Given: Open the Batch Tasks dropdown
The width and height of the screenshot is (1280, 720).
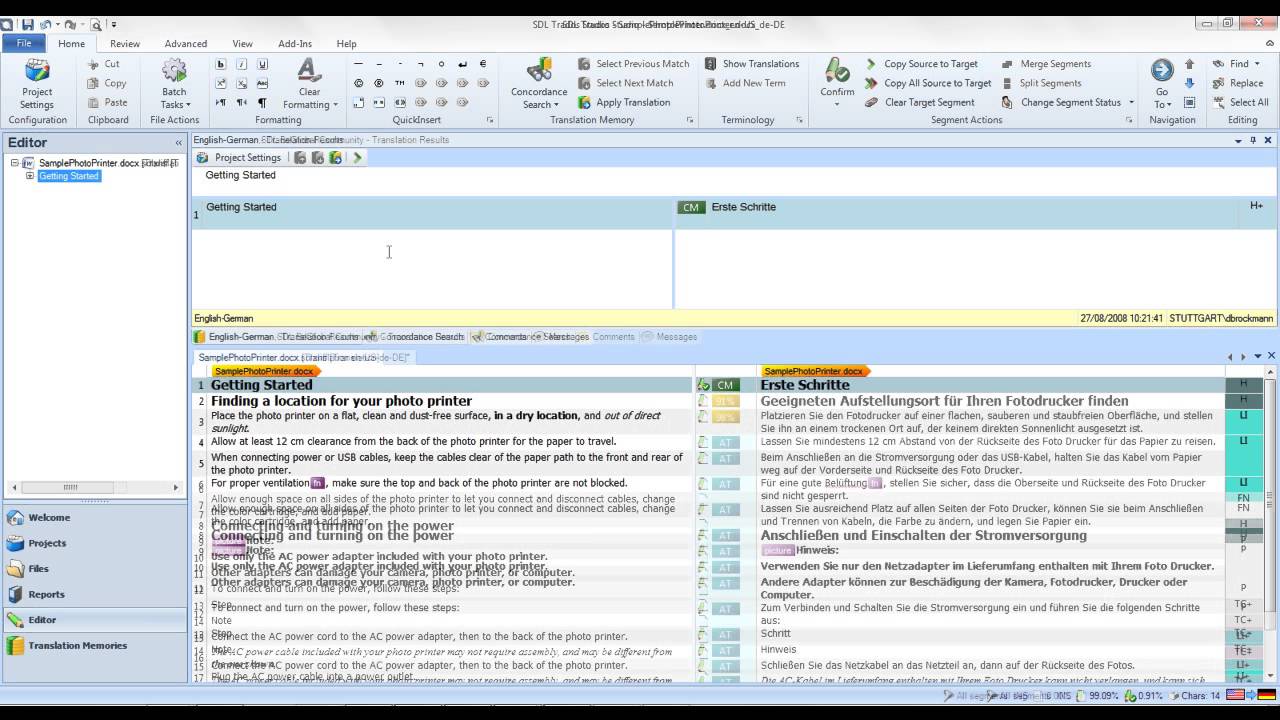Looking at the screenshot, I should (175, 84).
